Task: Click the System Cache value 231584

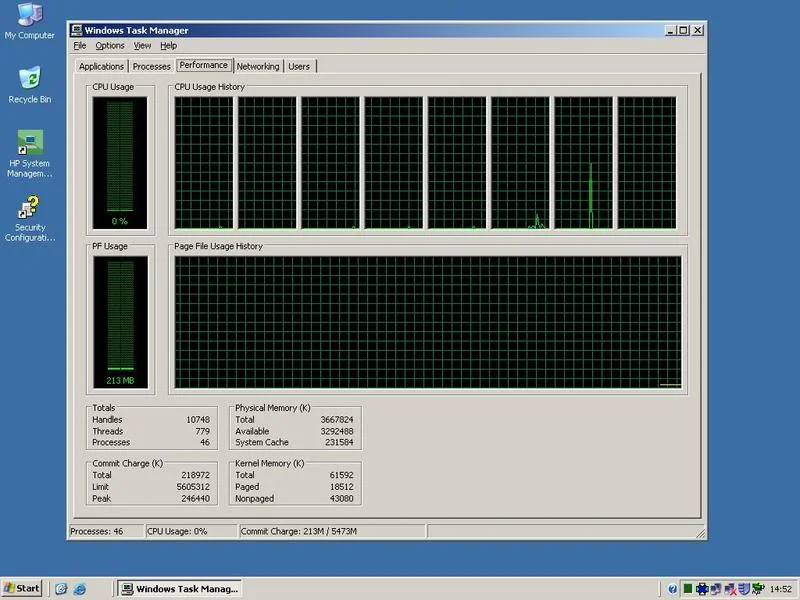Action: click(339, 442)
